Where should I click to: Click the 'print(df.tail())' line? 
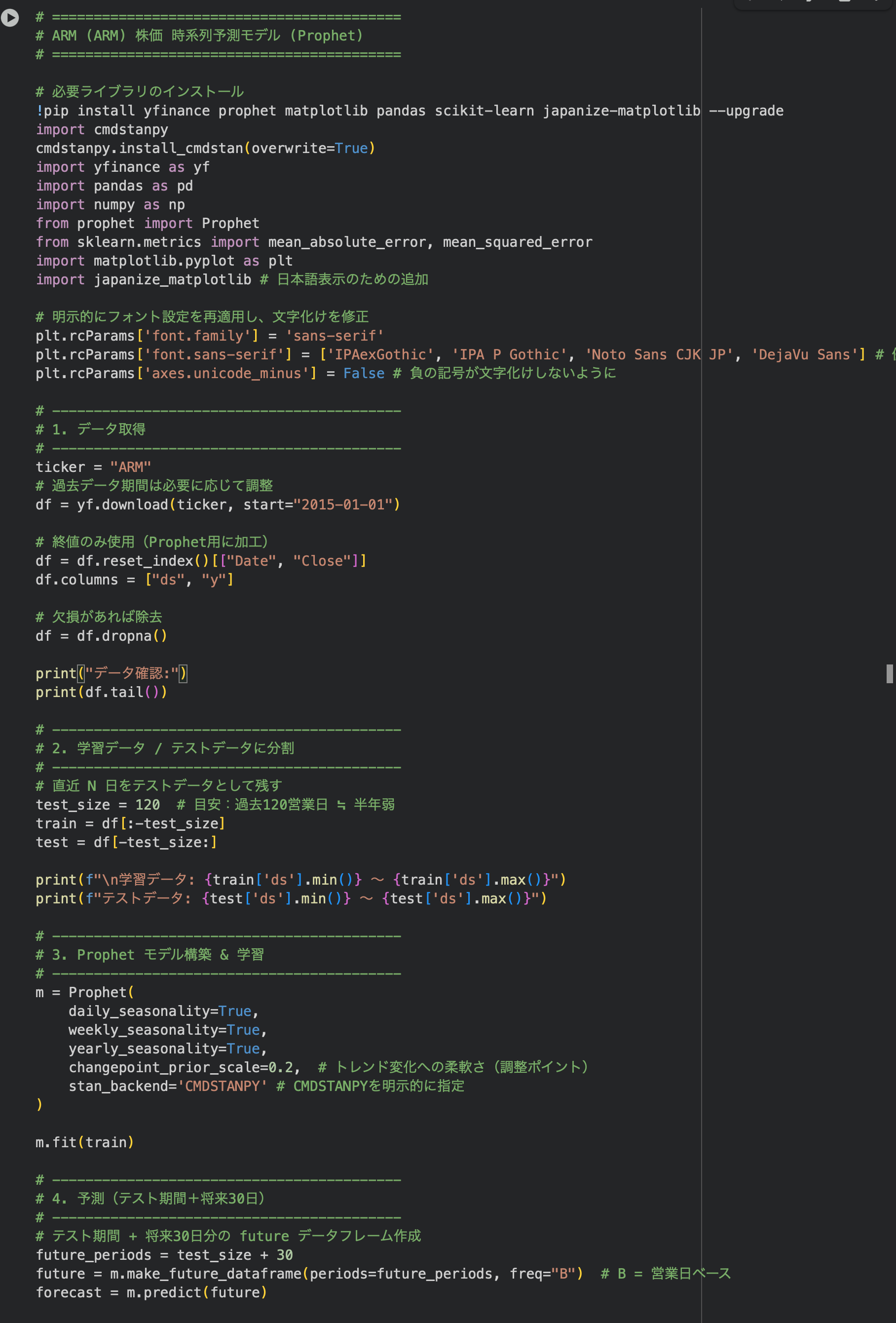[102, 693]
